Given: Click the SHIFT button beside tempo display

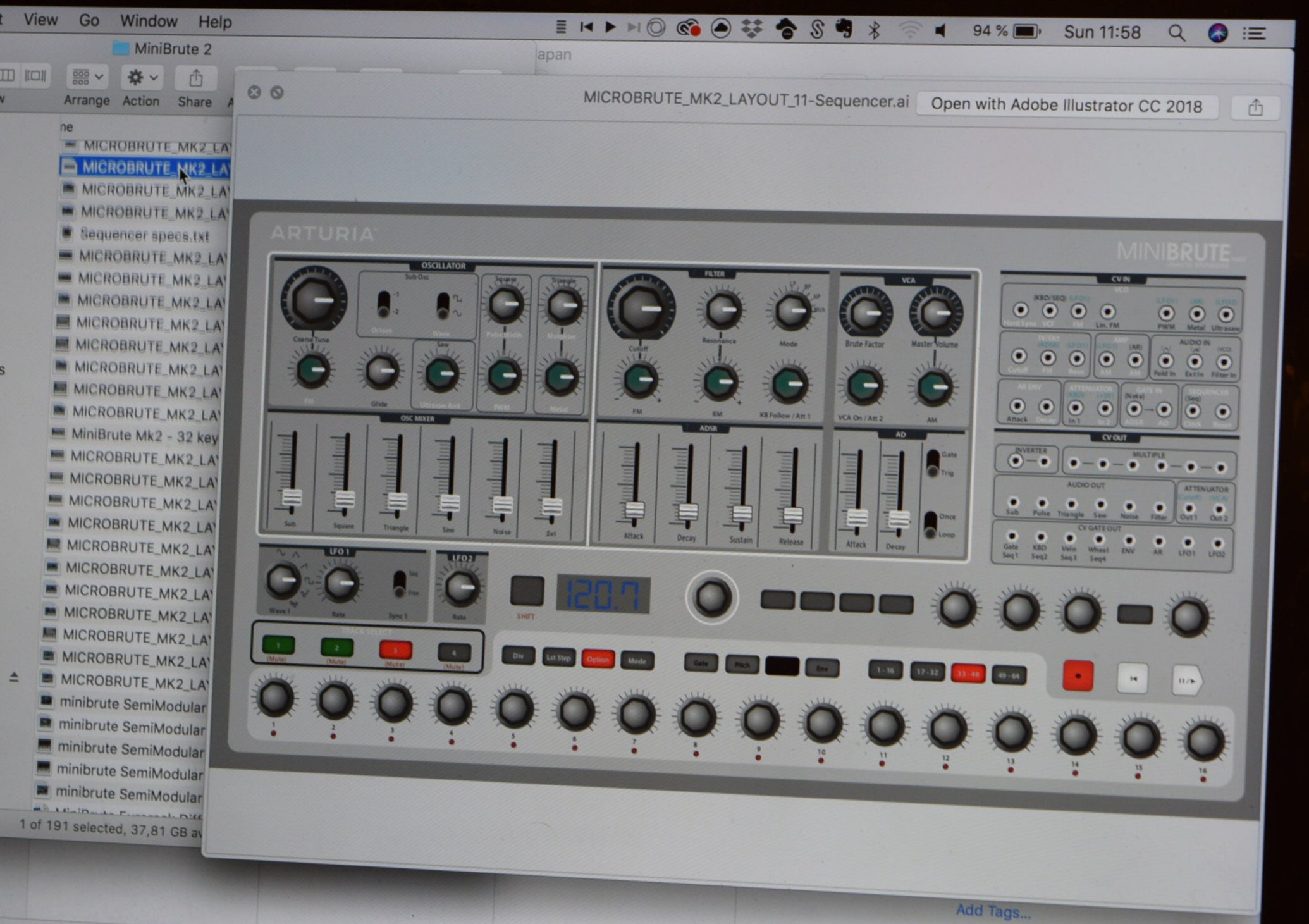Looking at the screenshot, I should coord(527,591).
